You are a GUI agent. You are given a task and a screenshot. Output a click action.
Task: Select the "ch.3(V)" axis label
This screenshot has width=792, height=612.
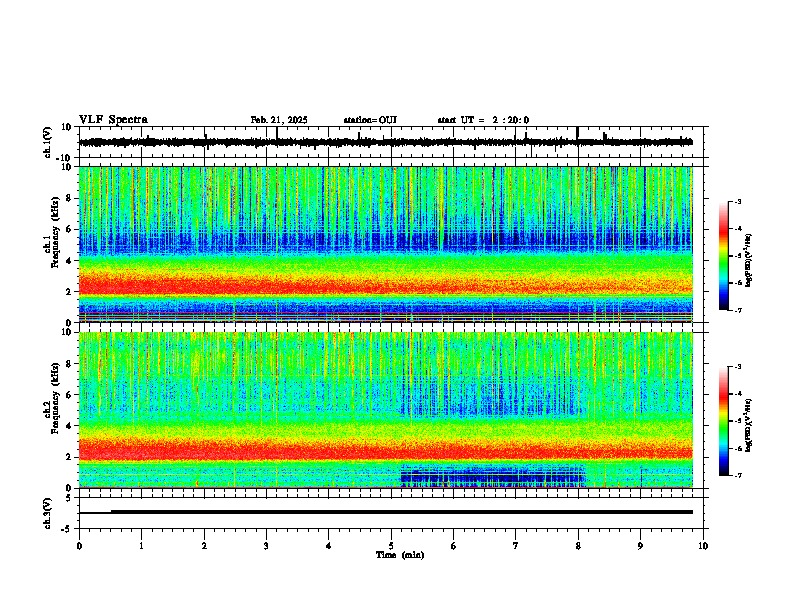click(x=48, y=513)
